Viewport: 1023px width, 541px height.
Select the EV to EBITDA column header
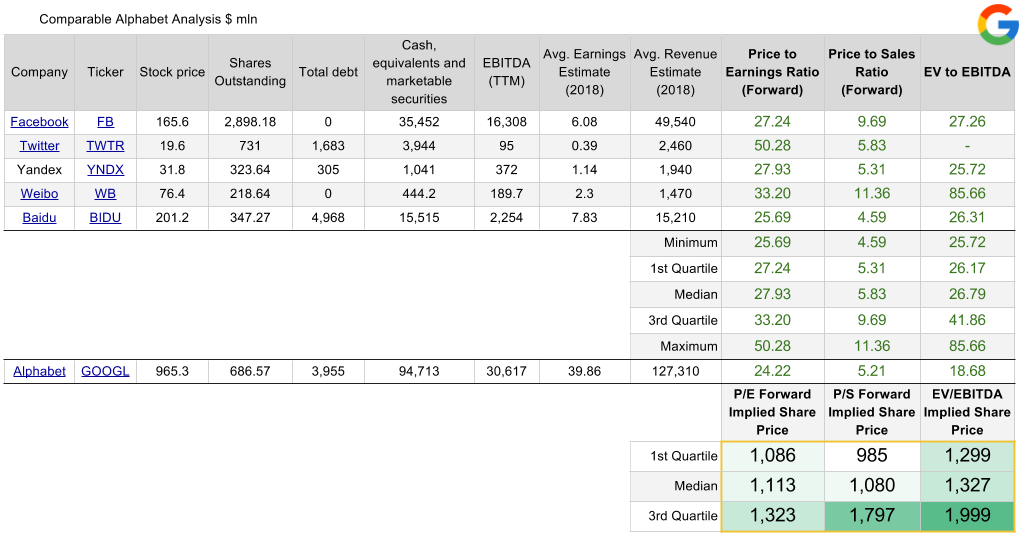[967, 72]
